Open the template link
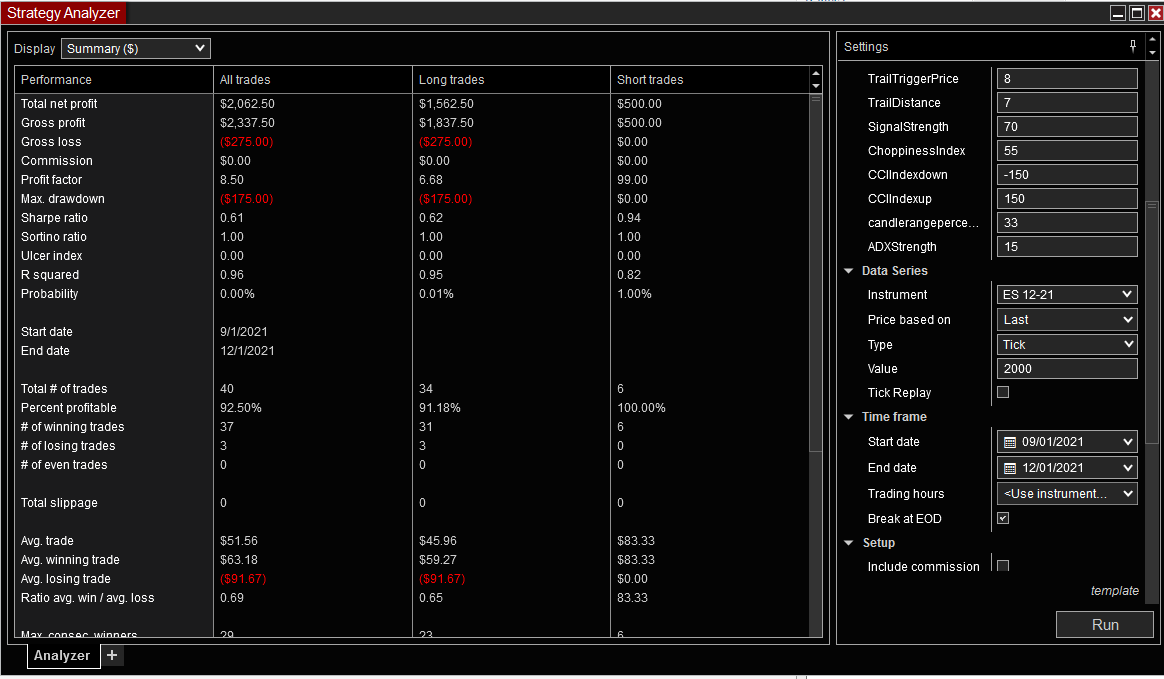1164x679 pixels. pyautogui.click(x=1114, y=591)
